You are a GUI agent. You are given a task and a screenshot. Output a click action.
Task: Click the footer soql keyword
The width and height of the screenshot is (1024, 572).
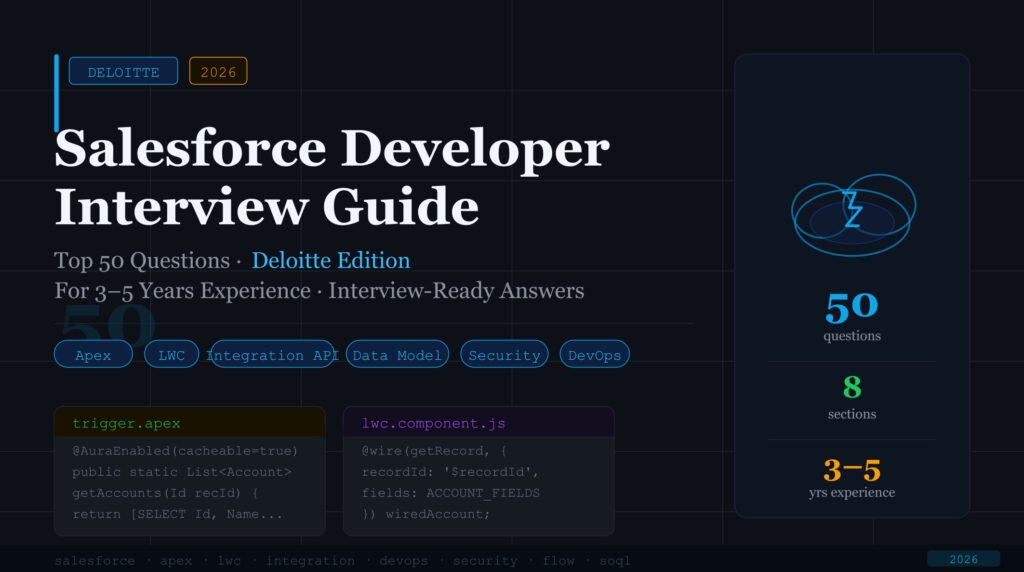615,560
